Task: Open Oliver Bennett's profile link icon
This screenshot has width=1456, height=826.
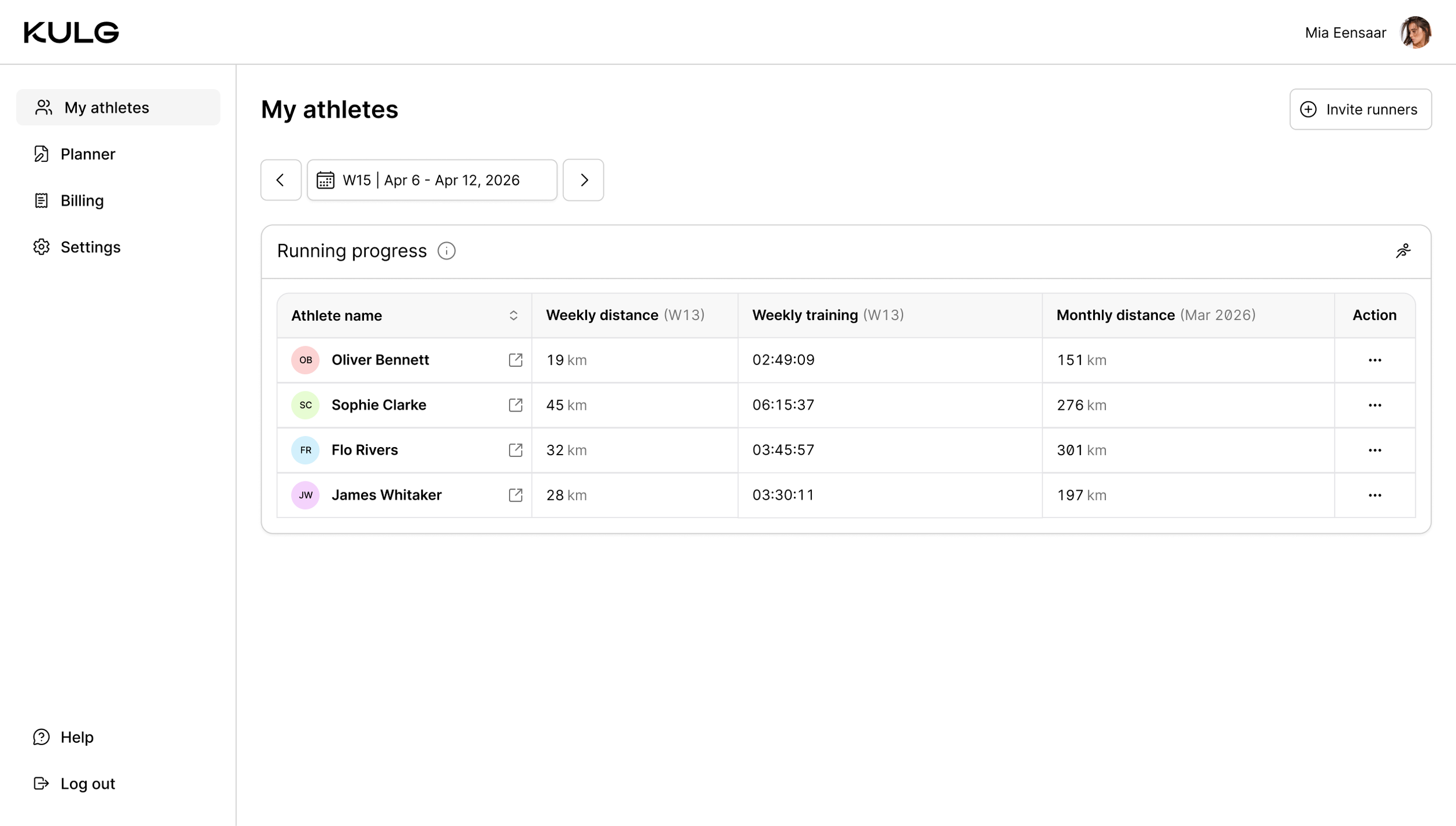Action: [x=515, y=360]
